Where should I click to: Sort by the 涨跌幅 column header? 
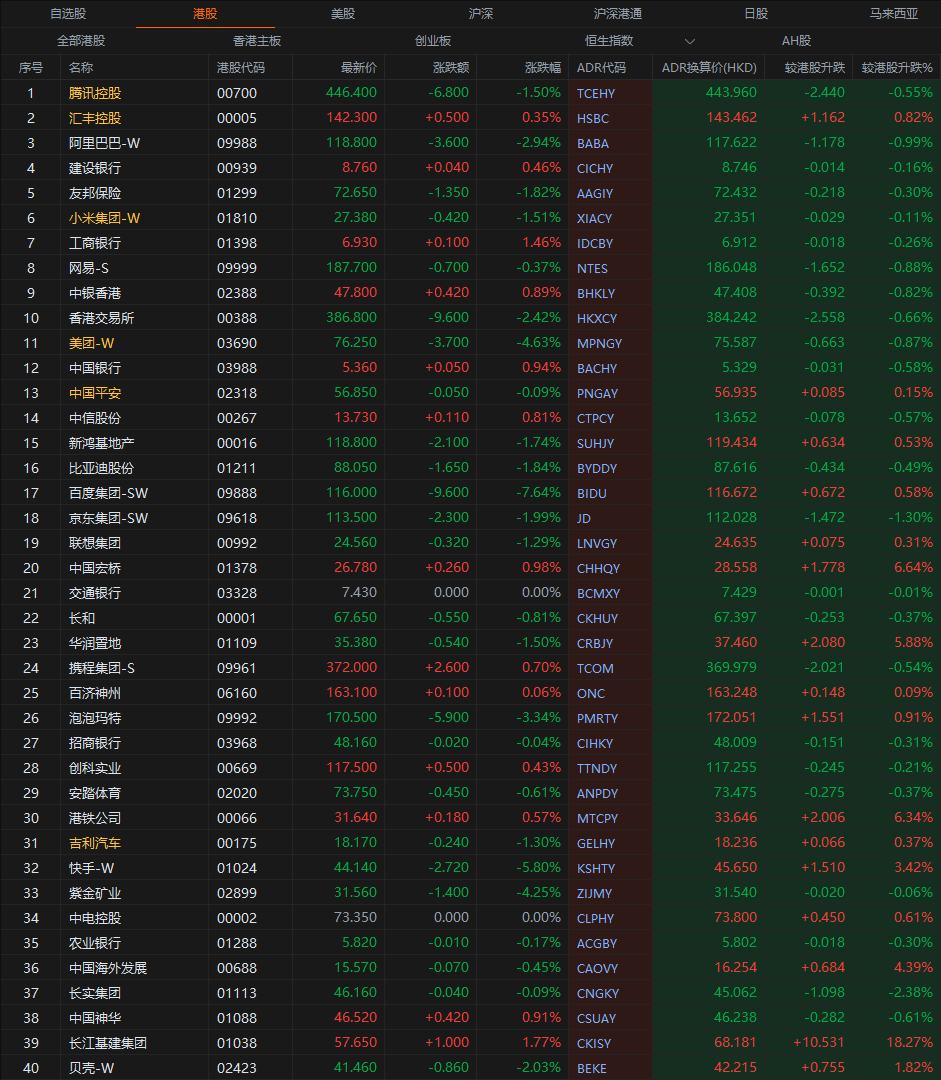[x=543, y=68]
